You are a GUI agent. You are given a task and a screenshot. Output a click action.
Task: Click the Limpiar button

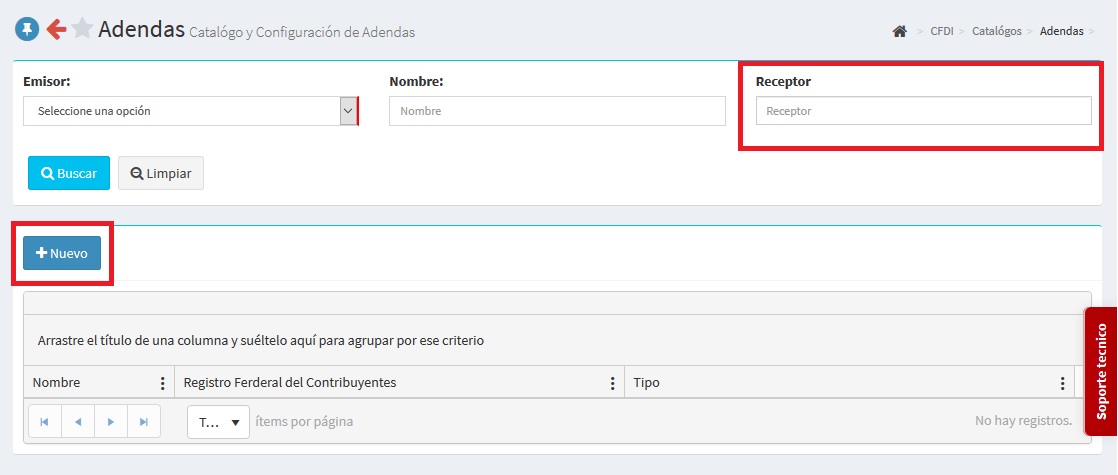(x=161, y=173)
